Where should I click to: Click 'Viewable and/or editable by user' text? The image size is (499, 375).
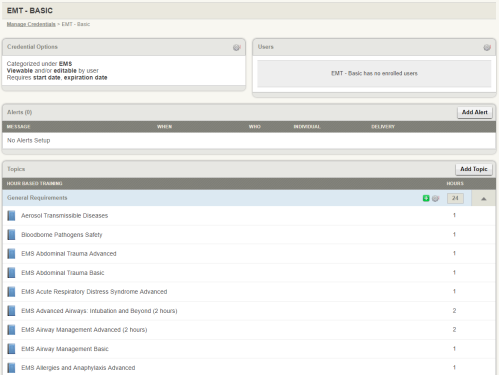pos(53,71)
